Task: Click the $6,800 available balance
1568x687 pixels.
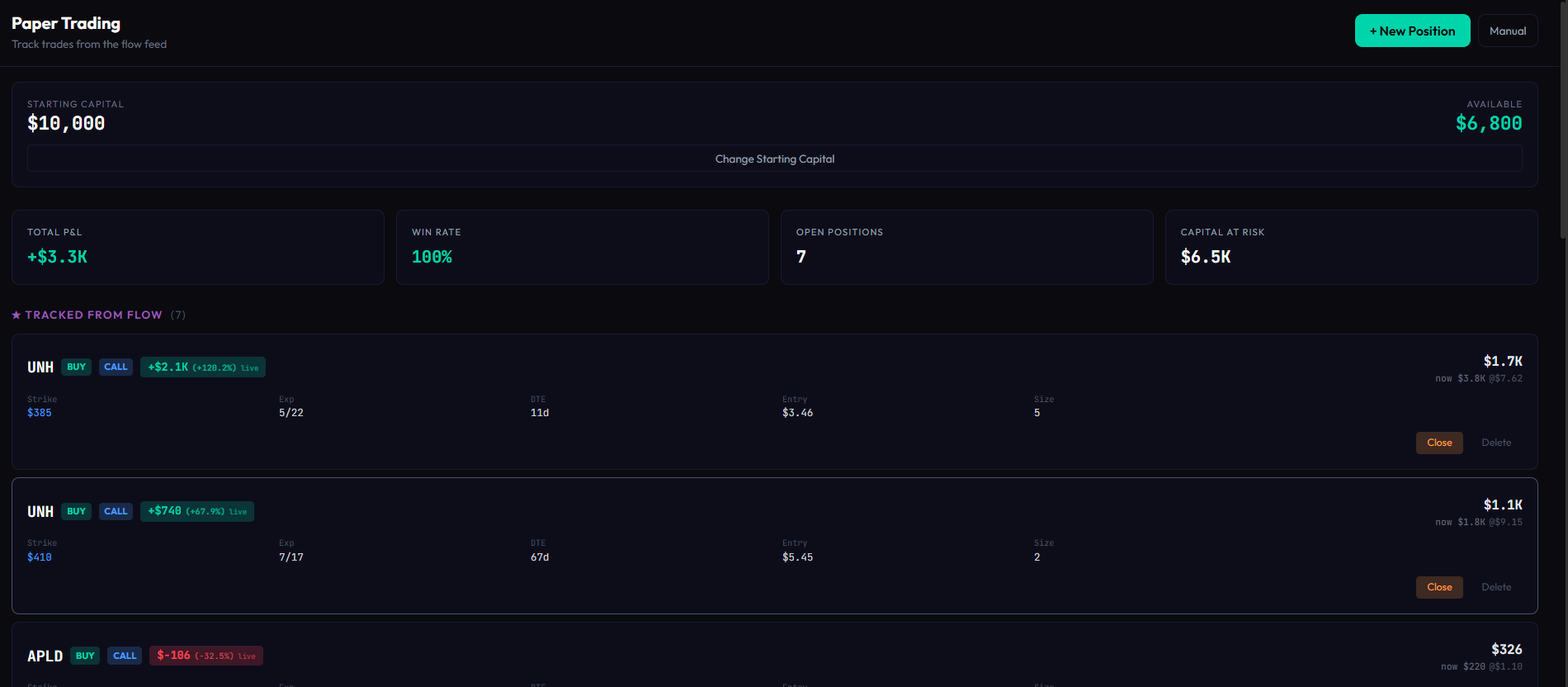Action: point(1489,123)
